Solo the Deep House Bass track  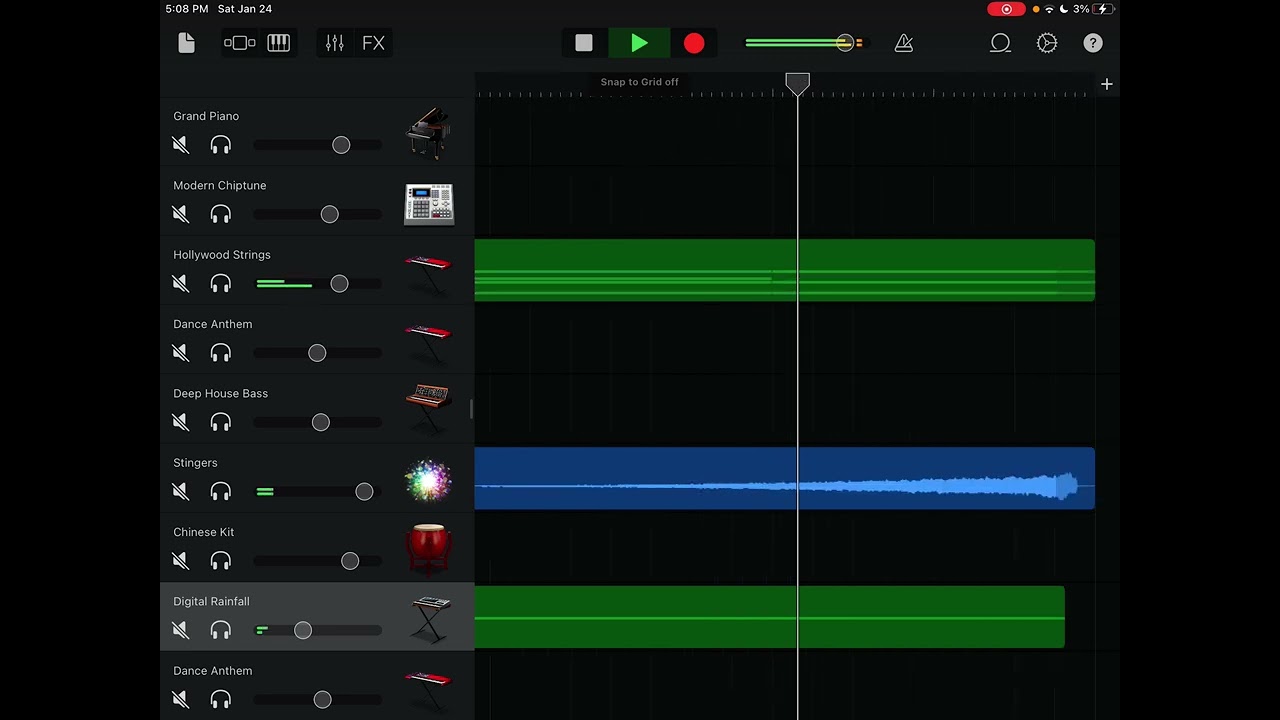pos(221,422)
